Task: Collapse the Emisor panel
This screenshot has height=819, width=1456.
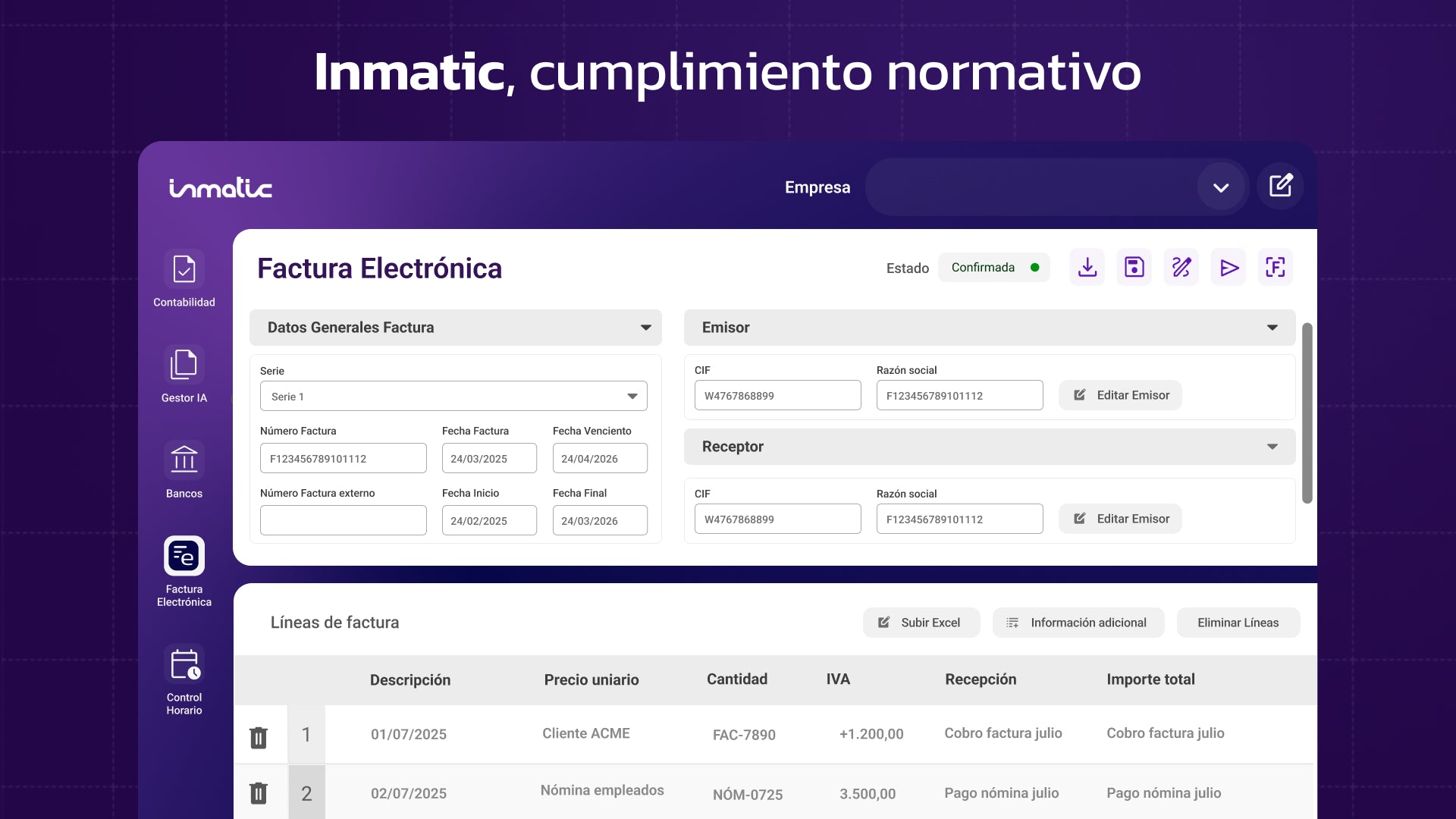Action: (1272, 328)
